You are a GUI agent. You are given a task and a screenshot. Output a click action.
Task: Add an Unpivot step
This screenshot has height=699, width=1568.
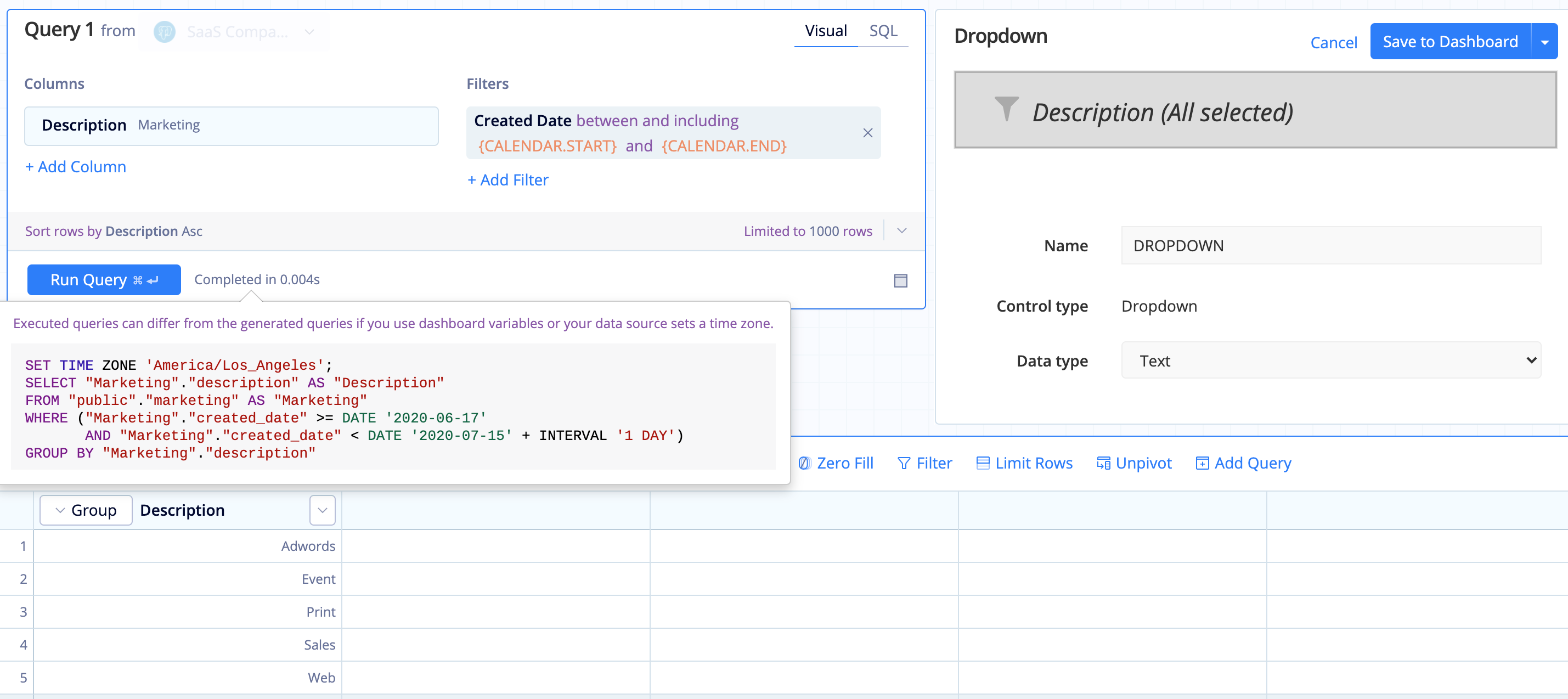[x=1134, y=464]
